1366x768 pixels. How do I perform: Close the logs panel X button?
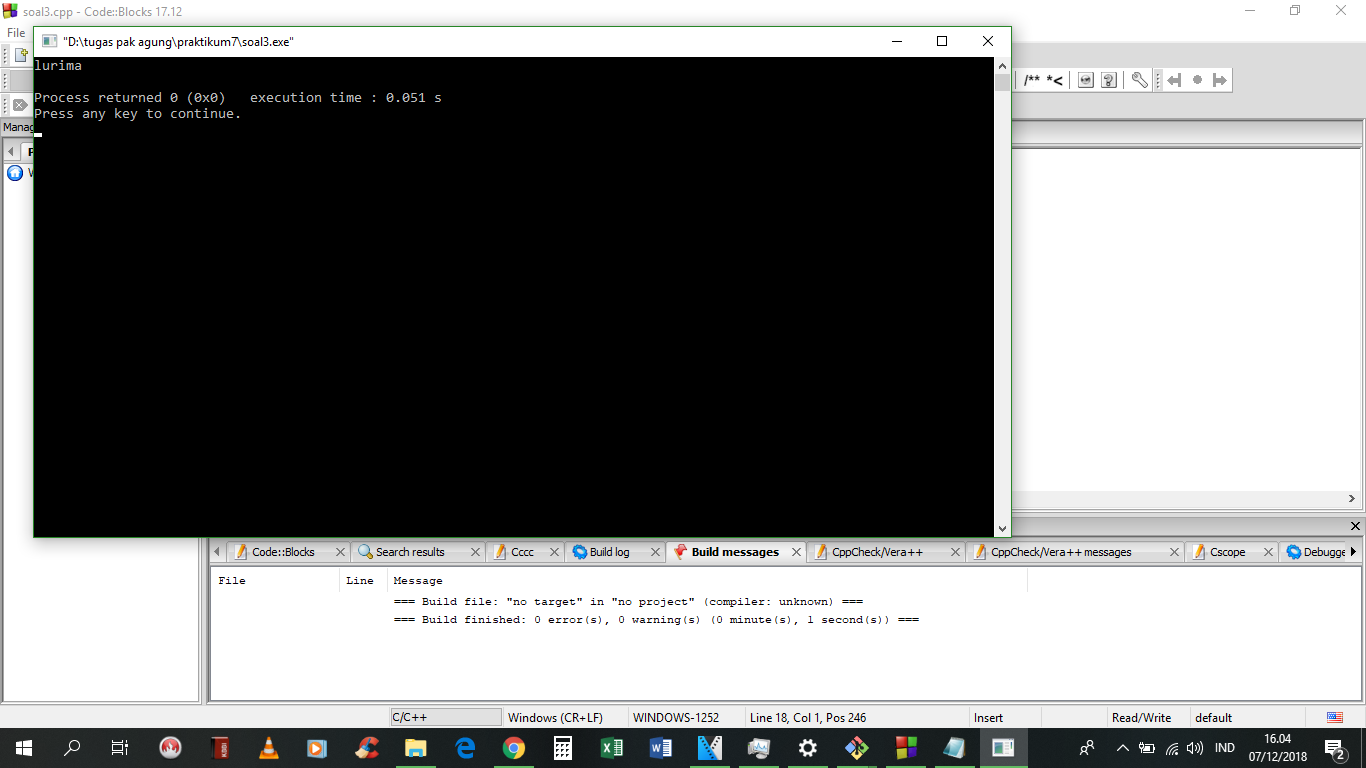1355,526
